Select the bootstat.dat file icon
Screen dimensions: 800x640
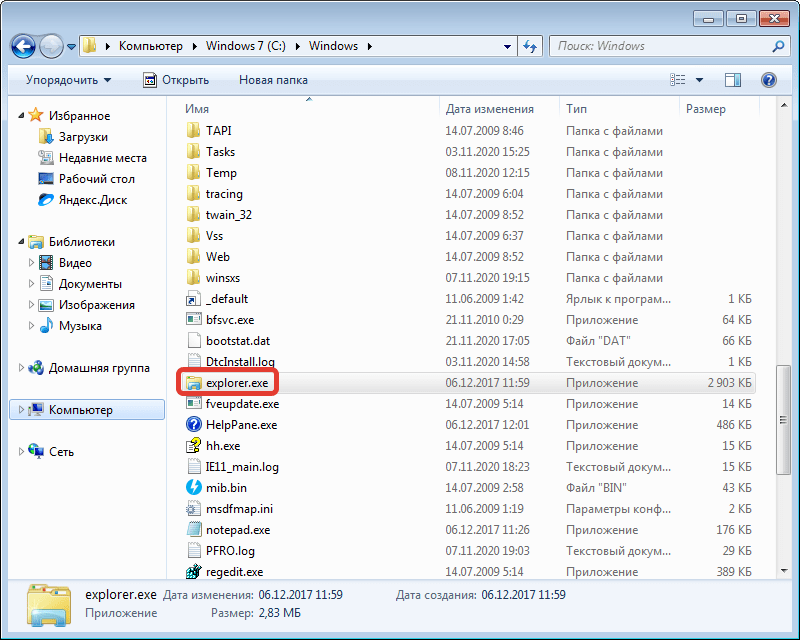(x=193, y=340)
